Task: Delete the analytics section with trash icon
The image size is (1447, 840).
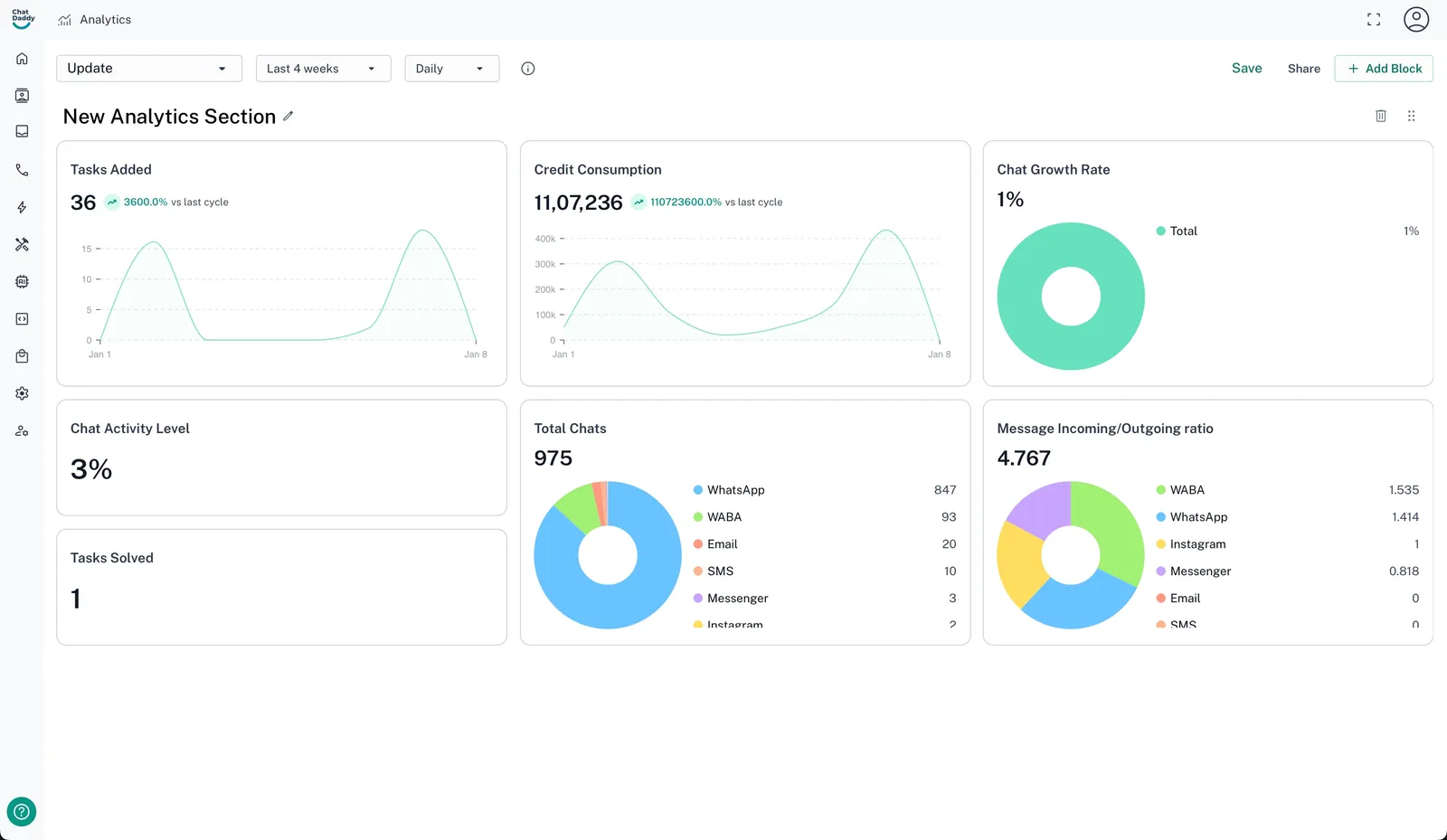Action: coord(1380,116)
